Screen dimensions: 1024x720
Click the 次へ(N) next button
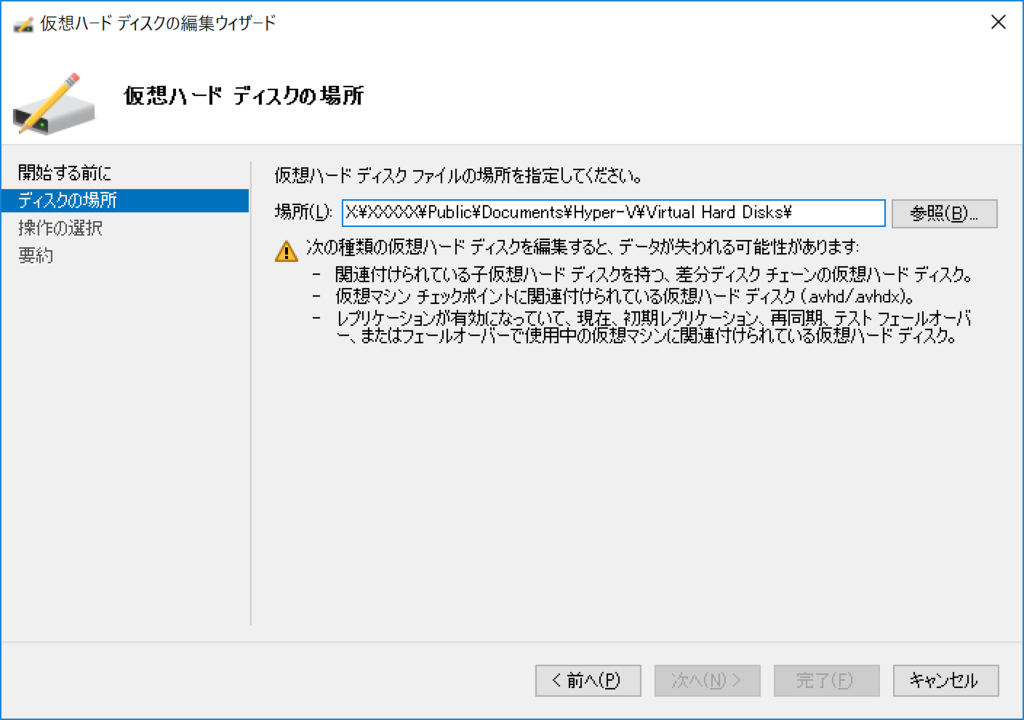click(x=707, y=680)
